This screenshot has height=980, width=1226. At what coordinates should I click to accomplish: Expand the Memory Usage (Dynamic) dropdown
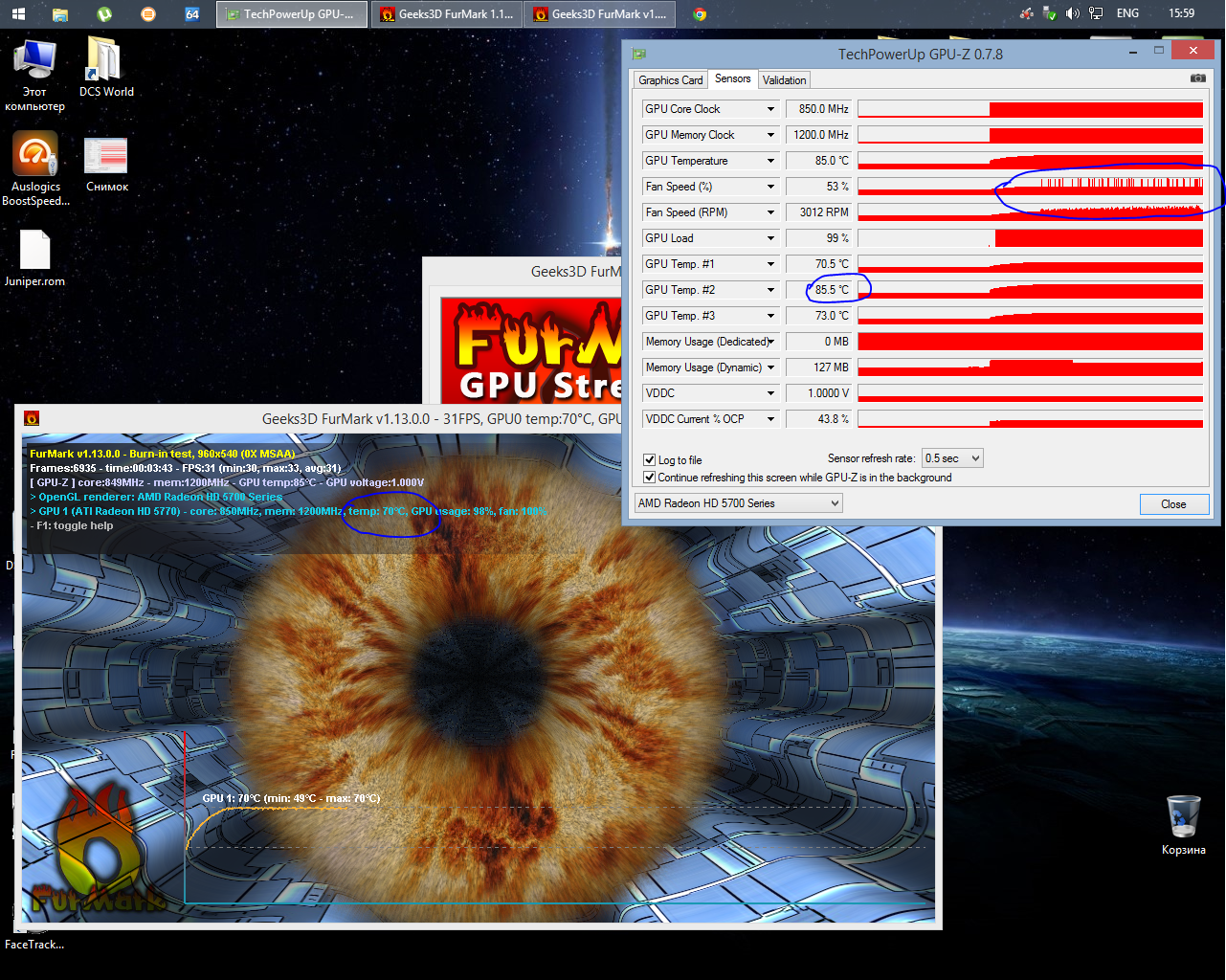tap(770, 367)
